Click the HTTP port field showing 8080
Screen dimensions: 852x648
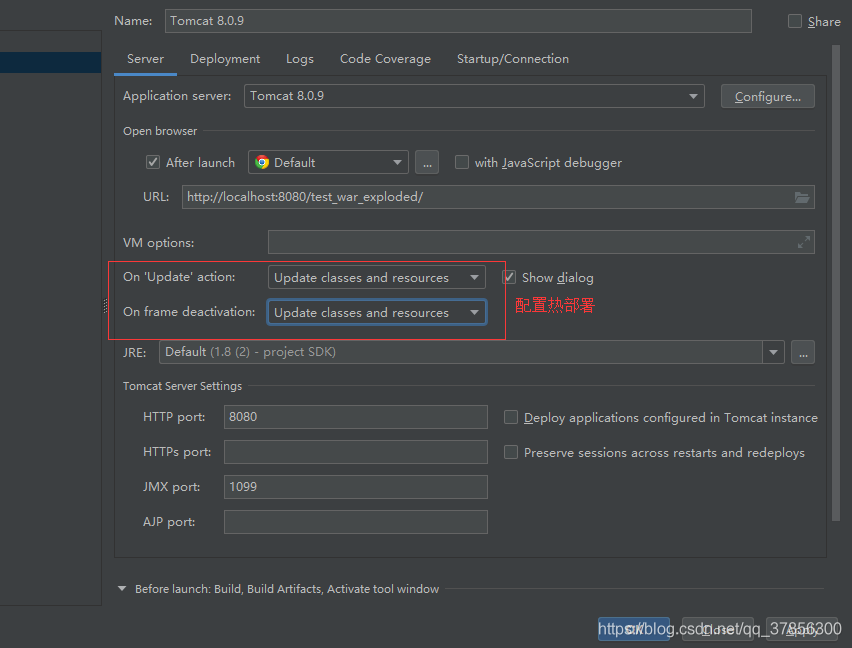[x=355, y=417]
